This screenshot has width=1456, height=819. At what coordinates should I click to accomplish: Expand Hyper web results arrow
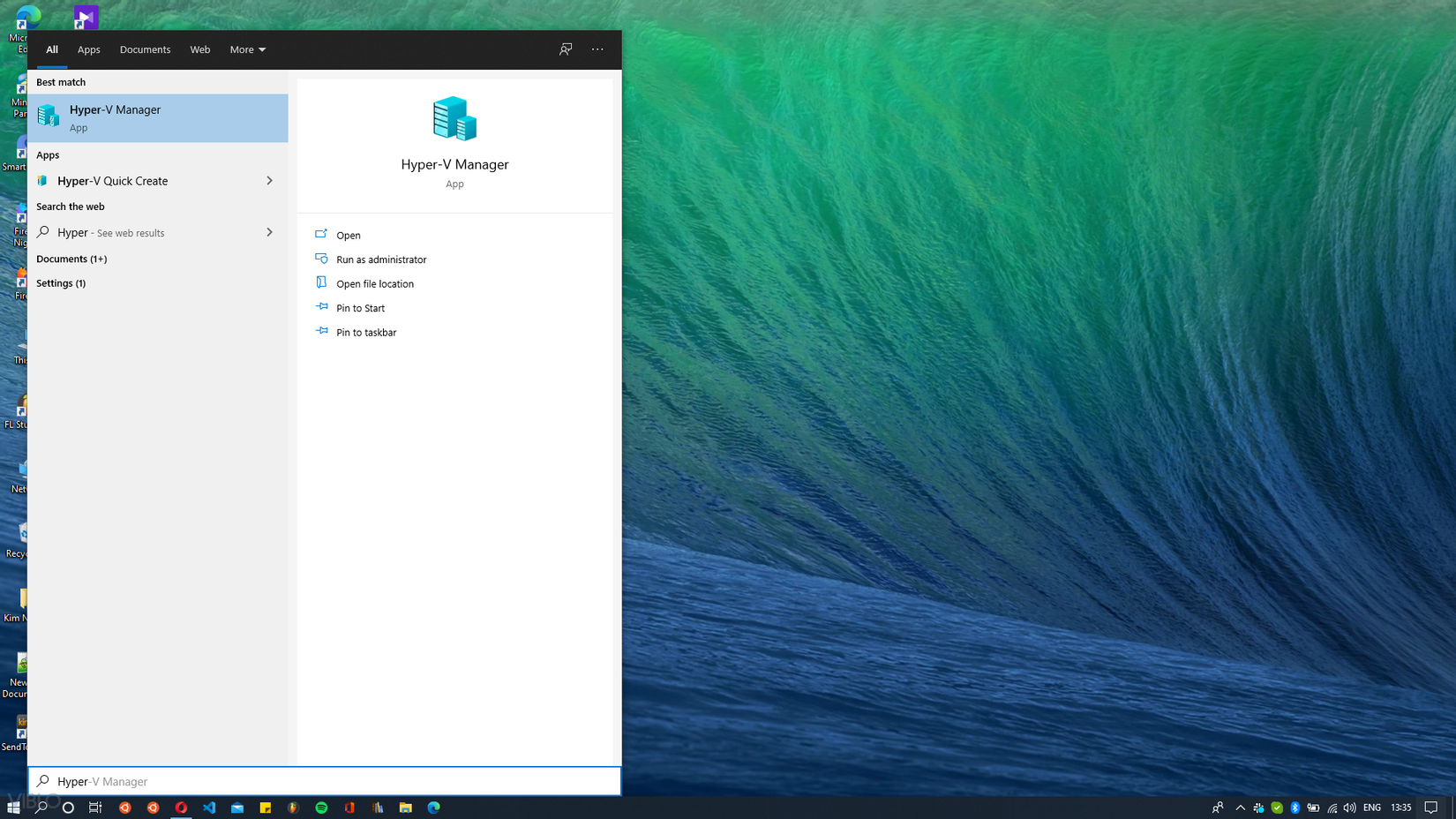[x=269, y=232]
